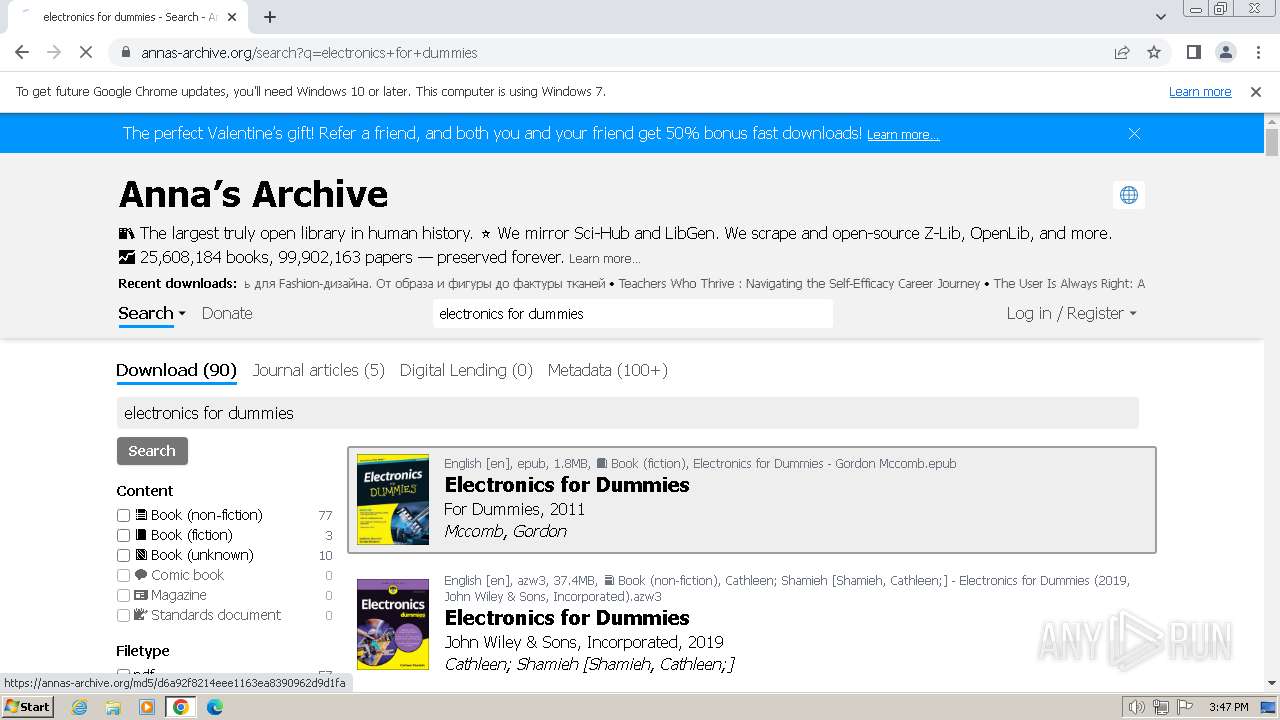Toggle the browser side panel
Viewport: 1280px width, 720px height.
(x=1193, y=52)
